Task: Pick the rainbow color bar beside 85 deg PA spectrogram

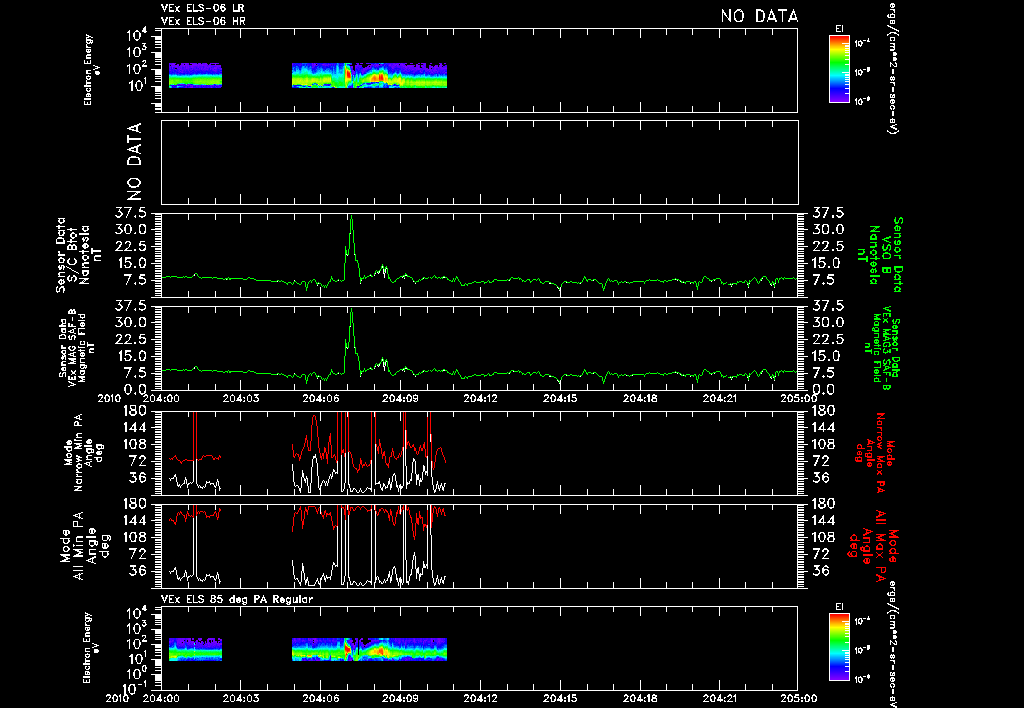Action: [x=839, y=647]
